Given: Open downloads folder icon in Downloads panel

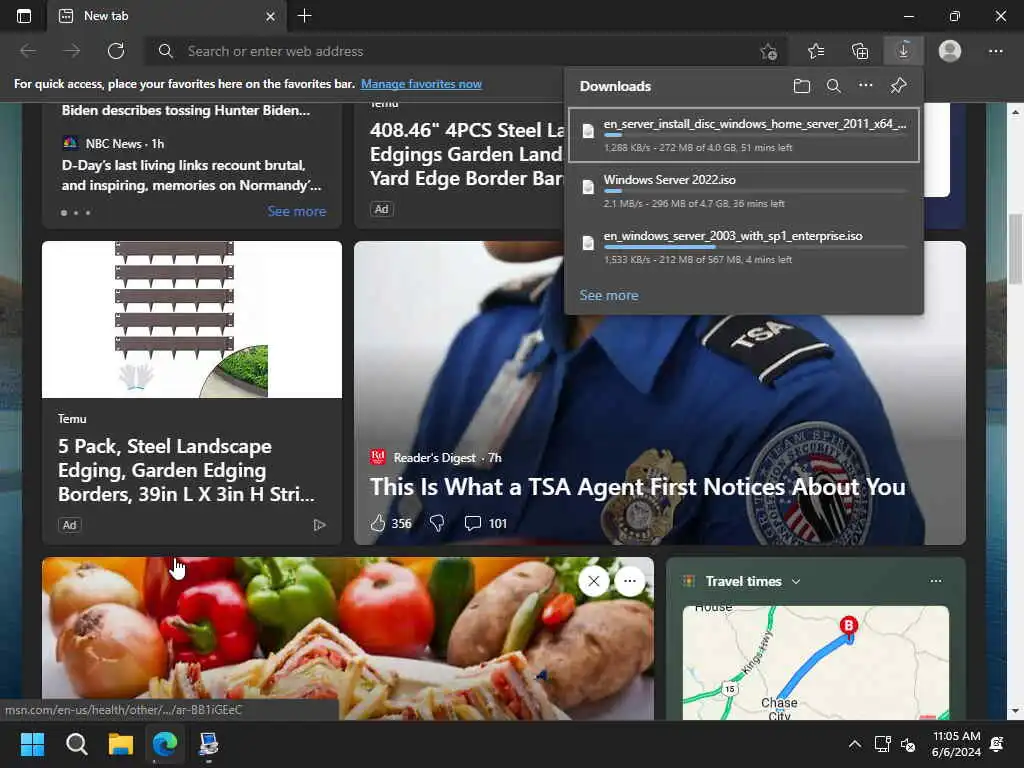Looking at the screenshot, I should tap(802, 86).
